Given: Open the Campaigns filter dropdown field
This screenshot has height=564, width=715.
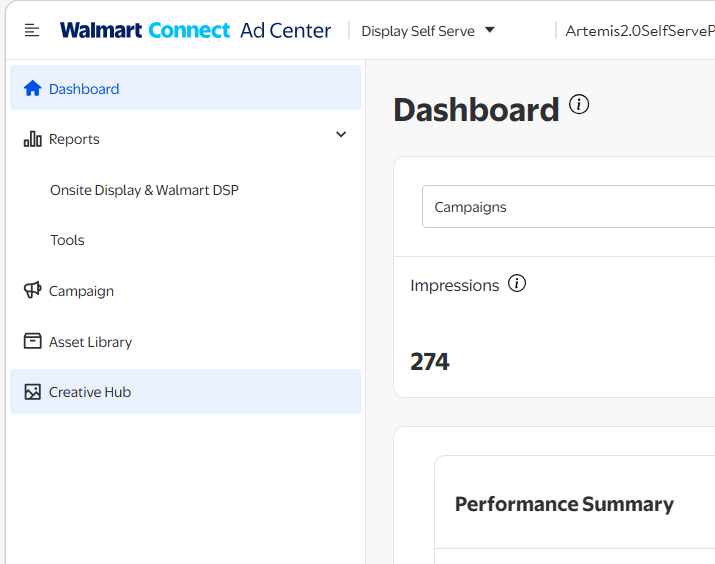Looking at the screenshot, I should (x=568, y=207).
